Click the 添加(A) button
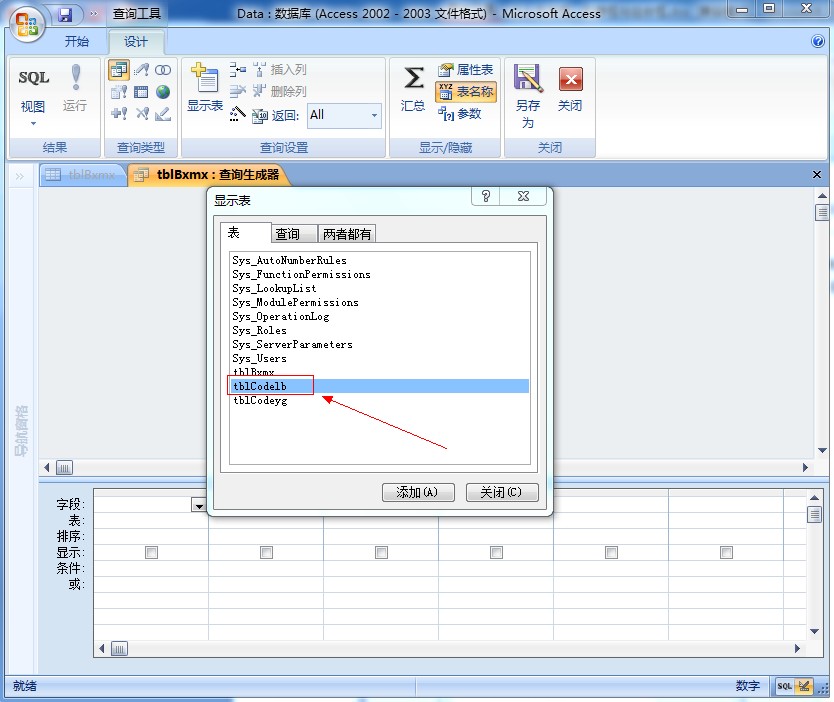Screen dimensions: 834x702 [418, 492]
